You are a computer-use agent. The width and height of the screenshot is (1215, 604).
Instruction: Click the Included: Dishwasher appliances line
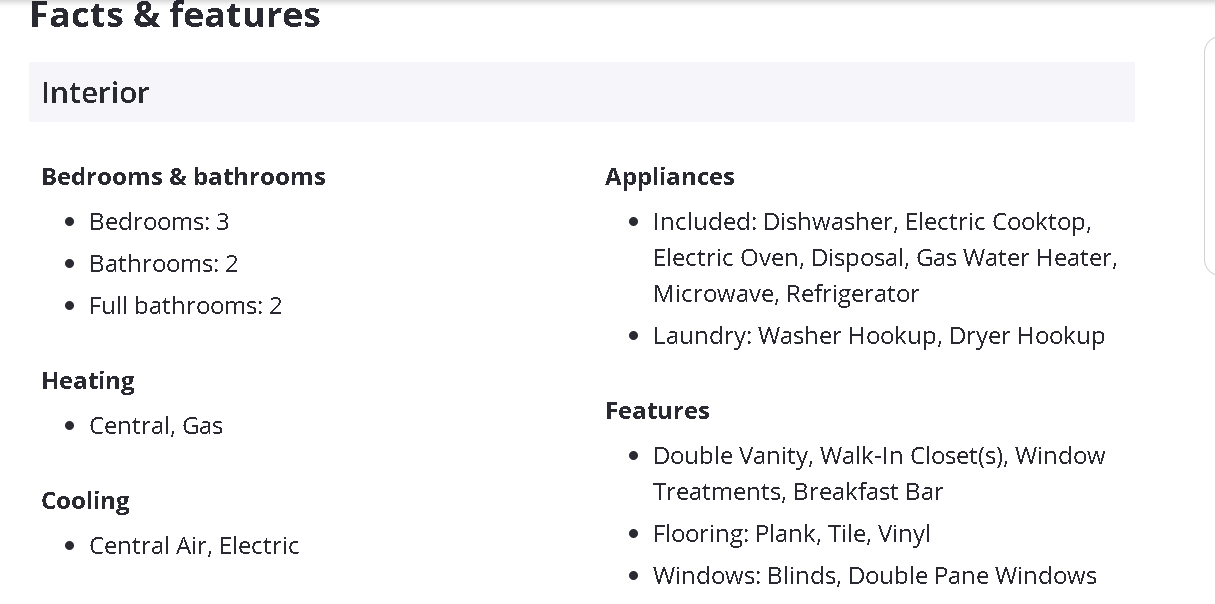(871, 221)
